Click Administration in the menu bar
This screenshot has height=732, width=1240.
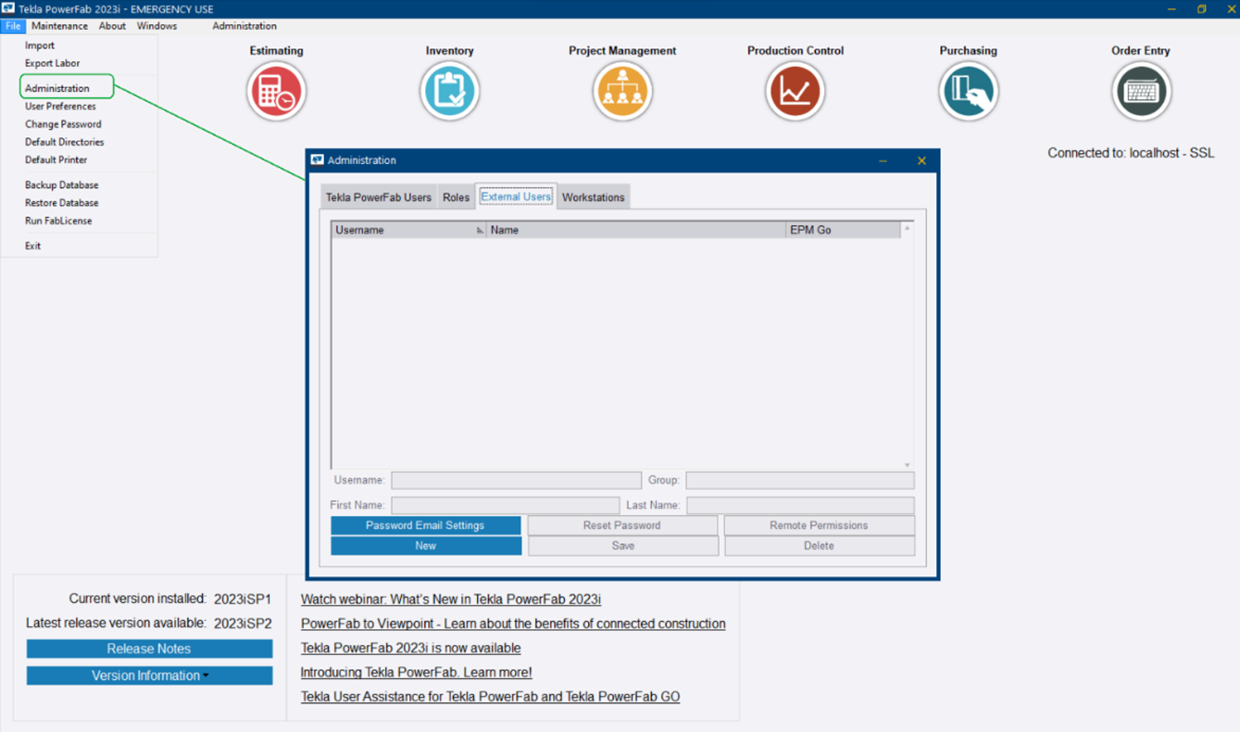[245, 26]
